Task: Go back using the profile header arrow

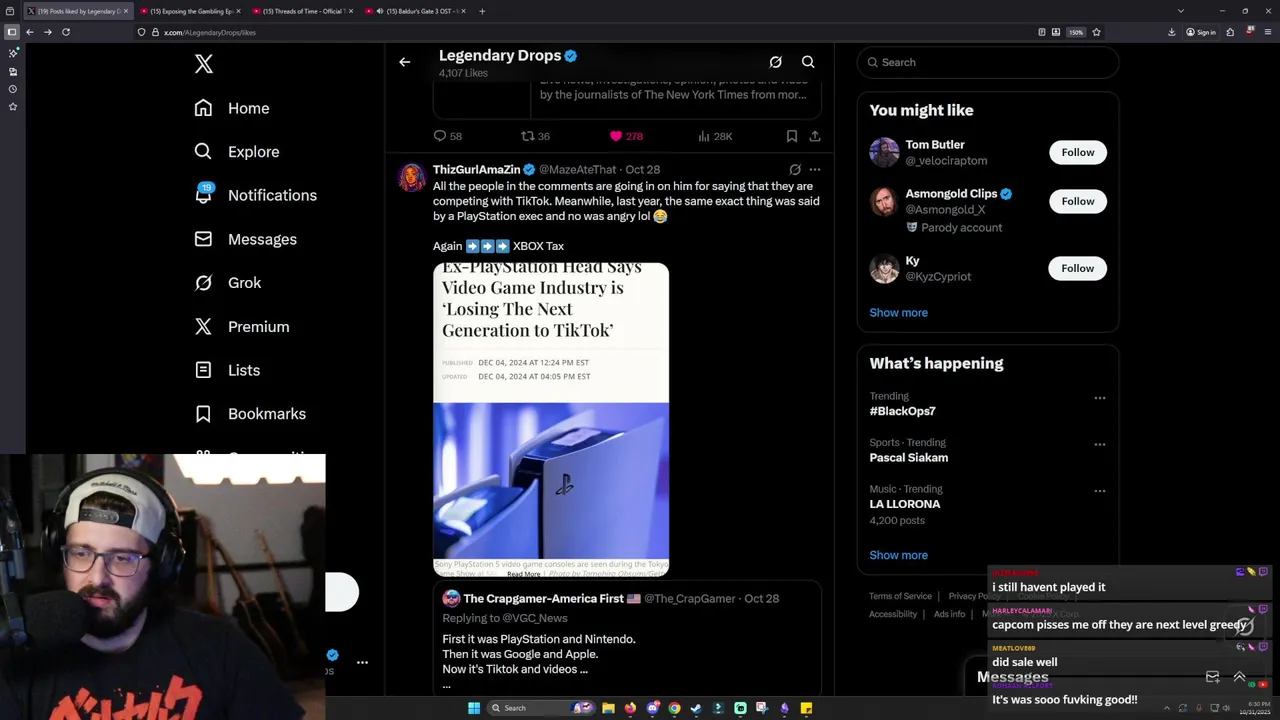Action: (405, 62)
